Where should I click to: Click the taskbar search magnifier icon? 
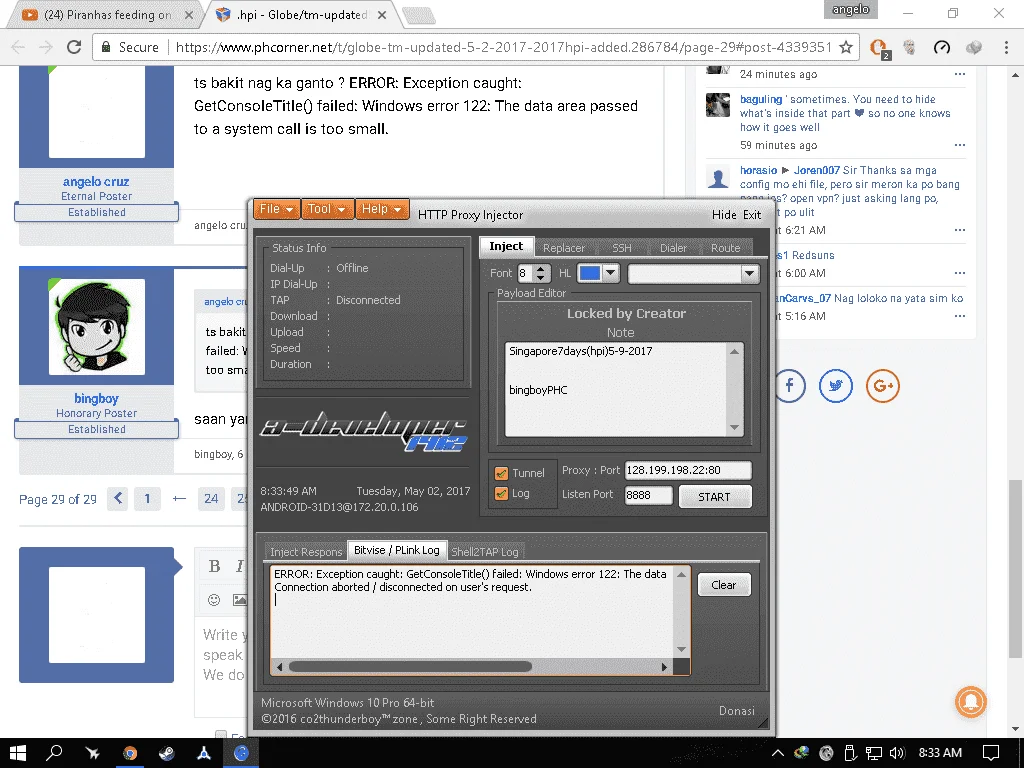tap(55, 753)
